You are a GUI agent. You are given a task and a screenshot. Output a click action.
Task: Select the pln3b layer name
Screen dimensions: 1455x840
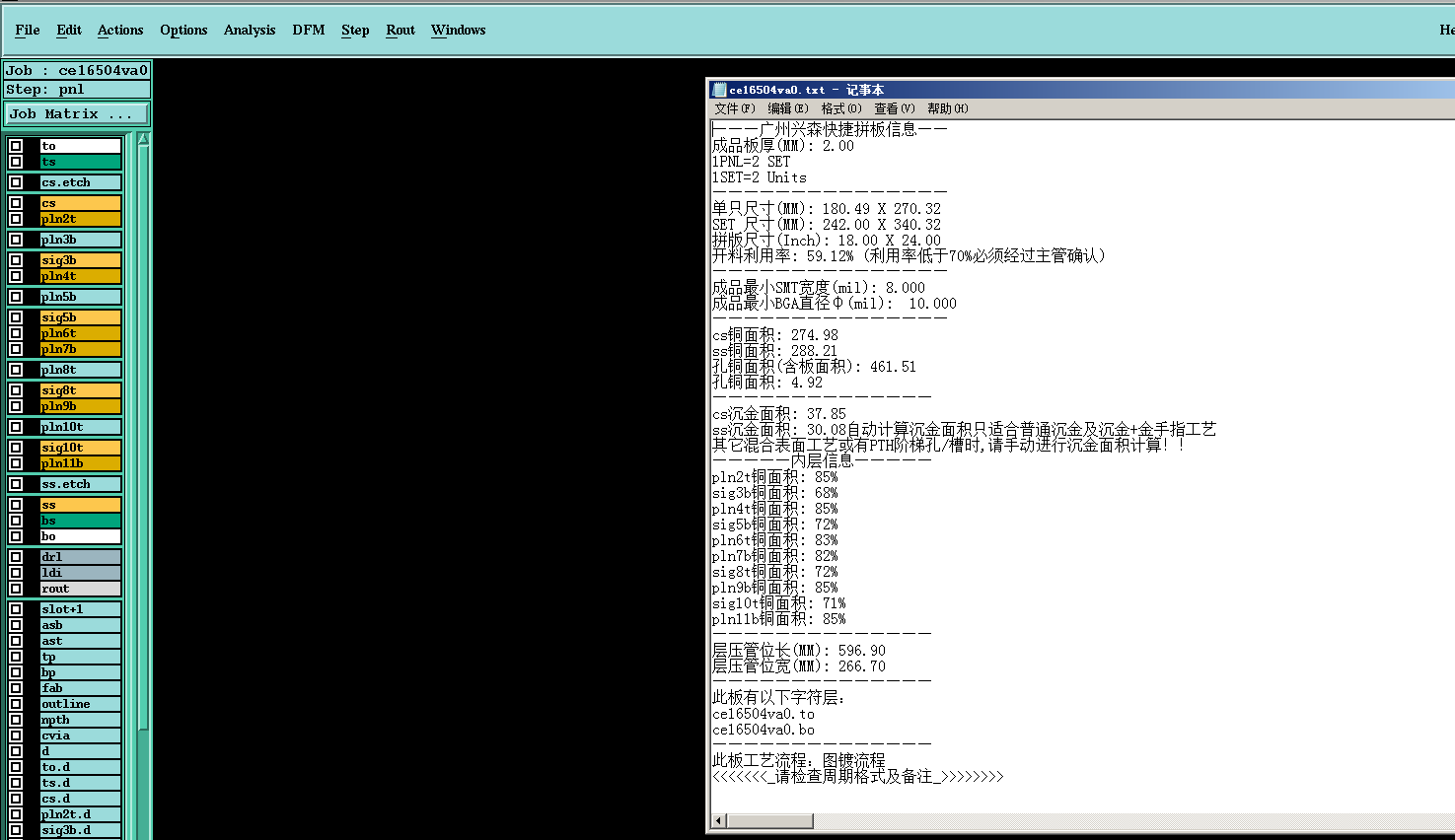(x=80, y=240)
